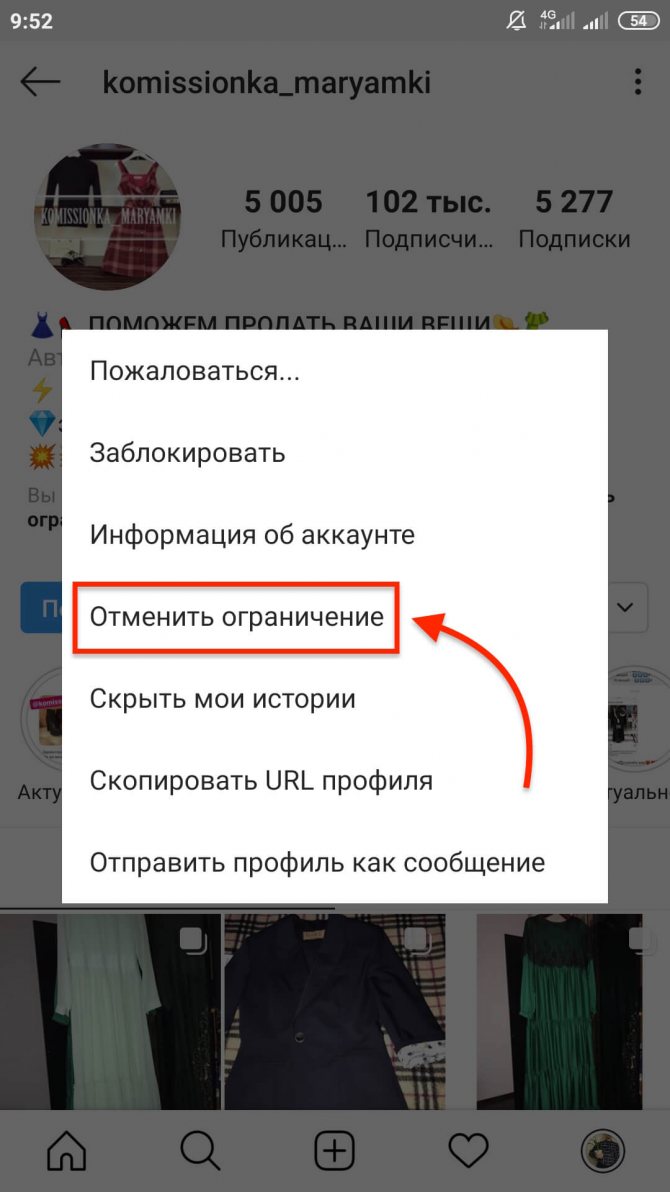The image size is (670, 1192).
Task: Tap the new post plus icon
Action: pyautogui.click(x=335, y=1150)
